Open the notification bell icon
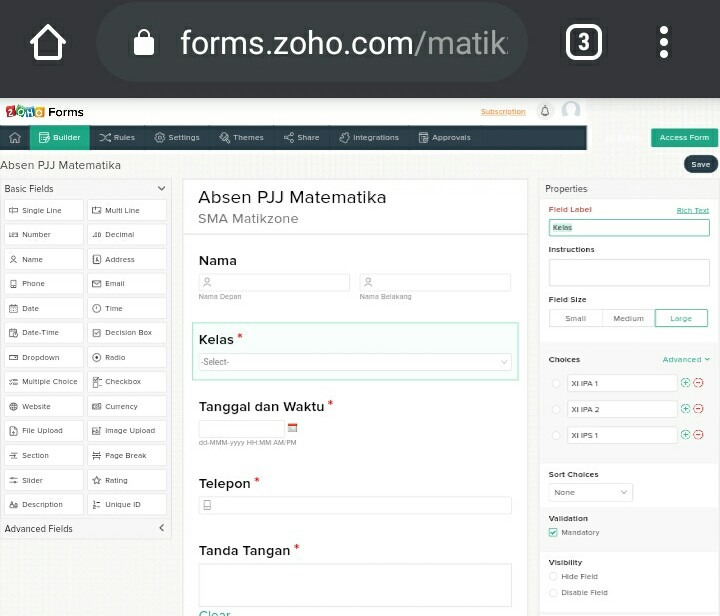720x616 pixels. tap(545, 112)
